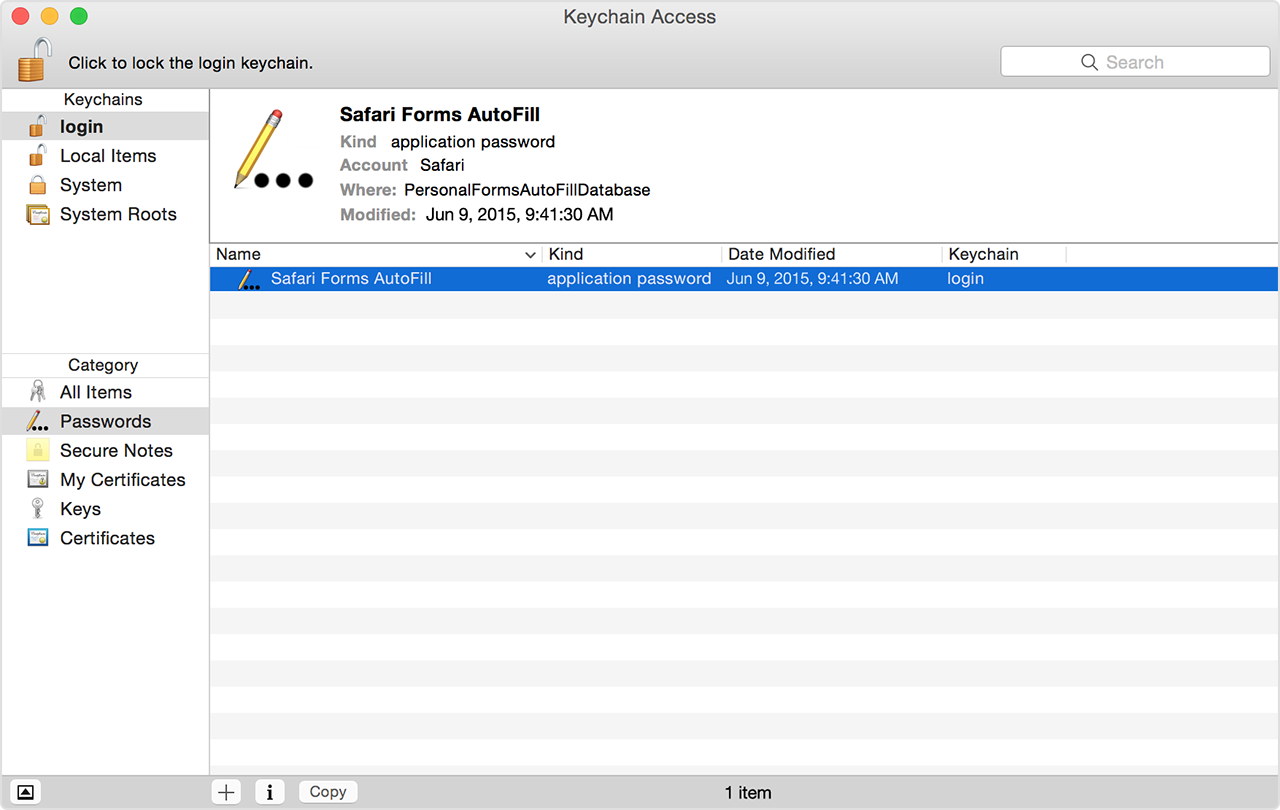Focus the Search field
The width and height of the screenshot is (1280, 810).
point(1135,62)
